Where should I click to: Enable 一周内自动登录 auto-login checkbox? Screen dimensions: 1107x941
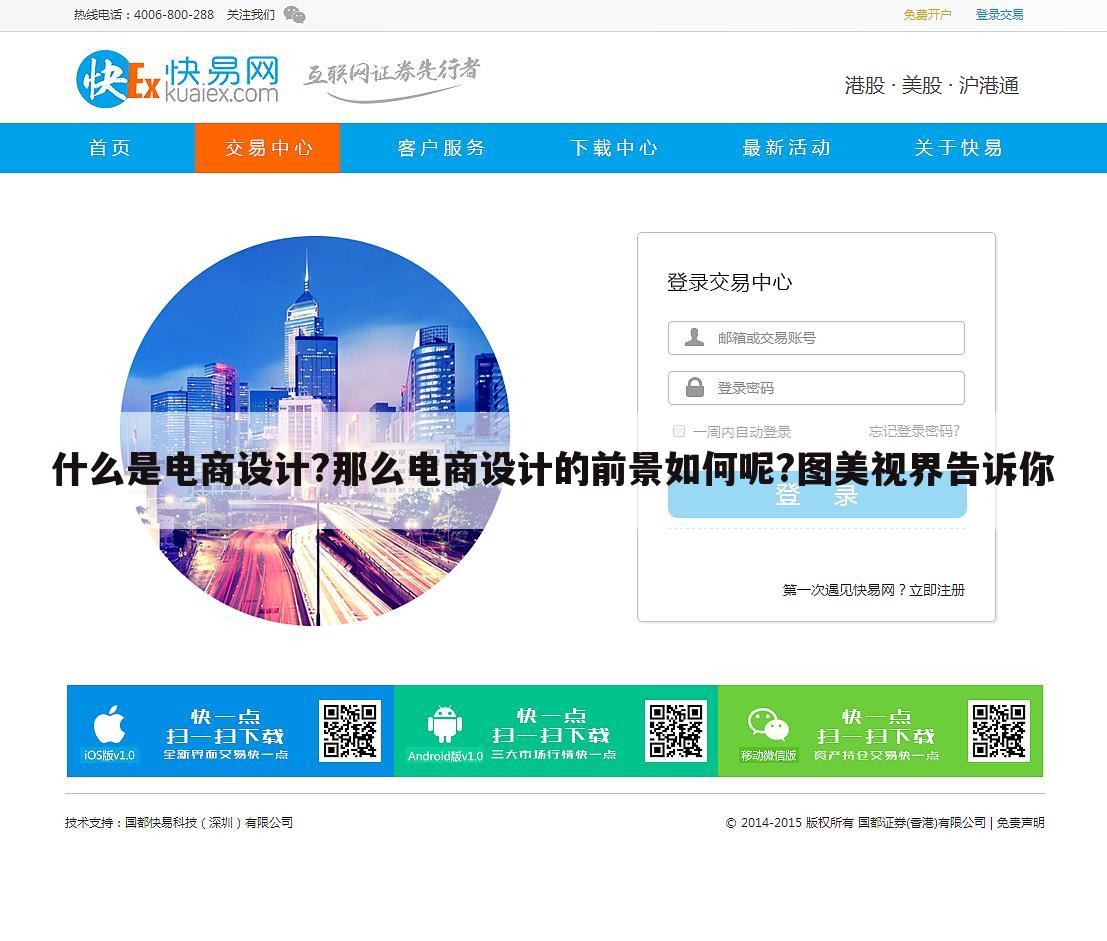pyautogui.click(x=678, y=430)
